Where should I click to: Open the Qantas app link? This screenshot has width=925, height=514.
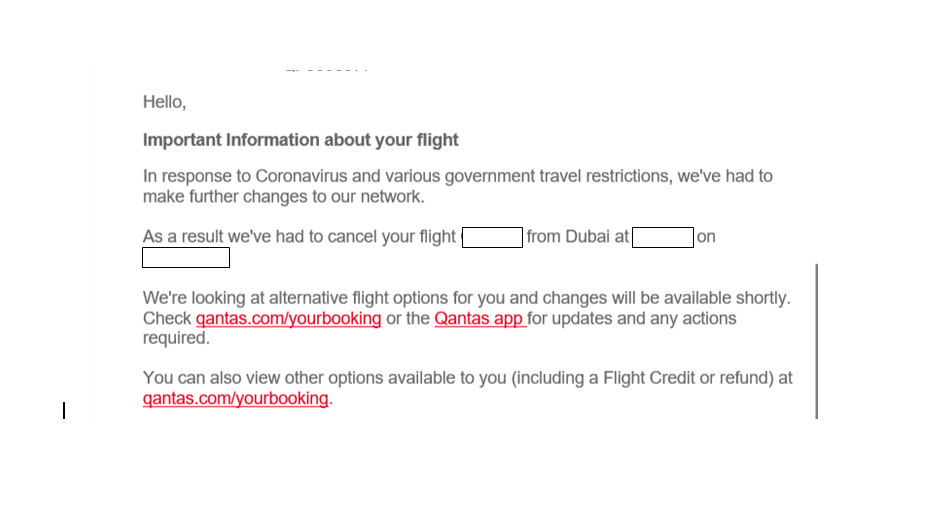[480, 319]
